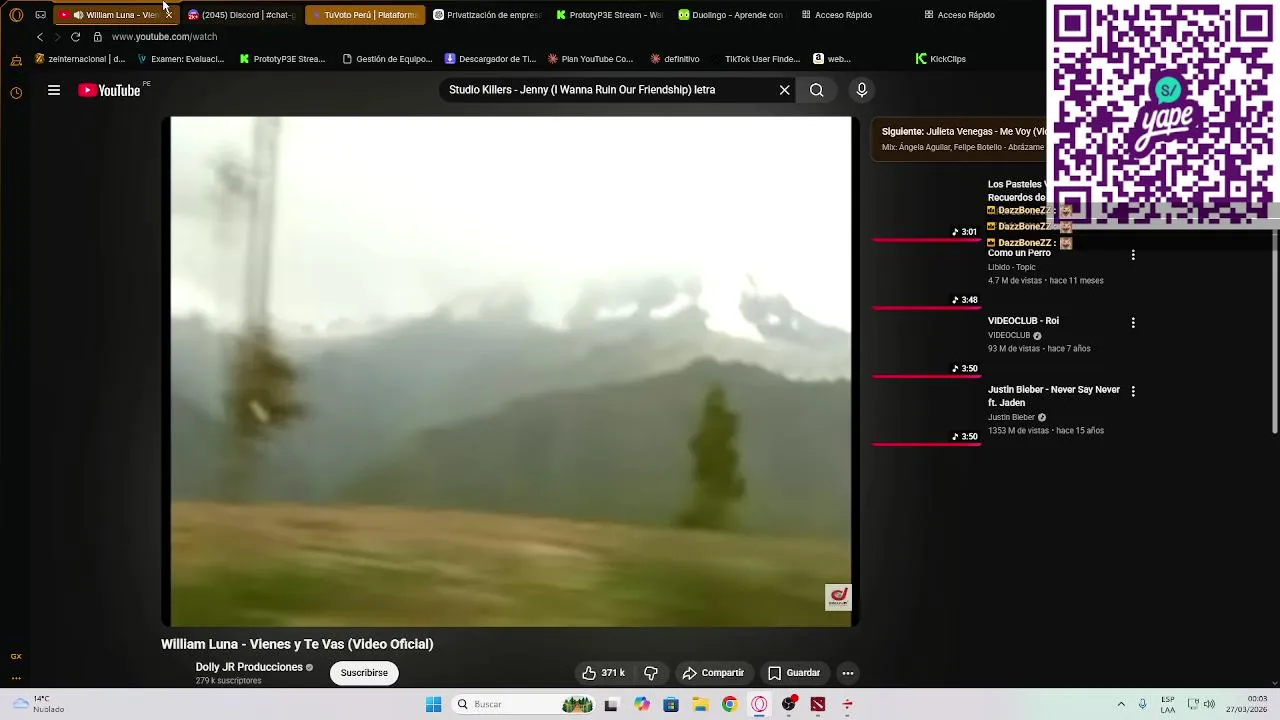Open the volume control in system tray

[x=1209, y=705]
